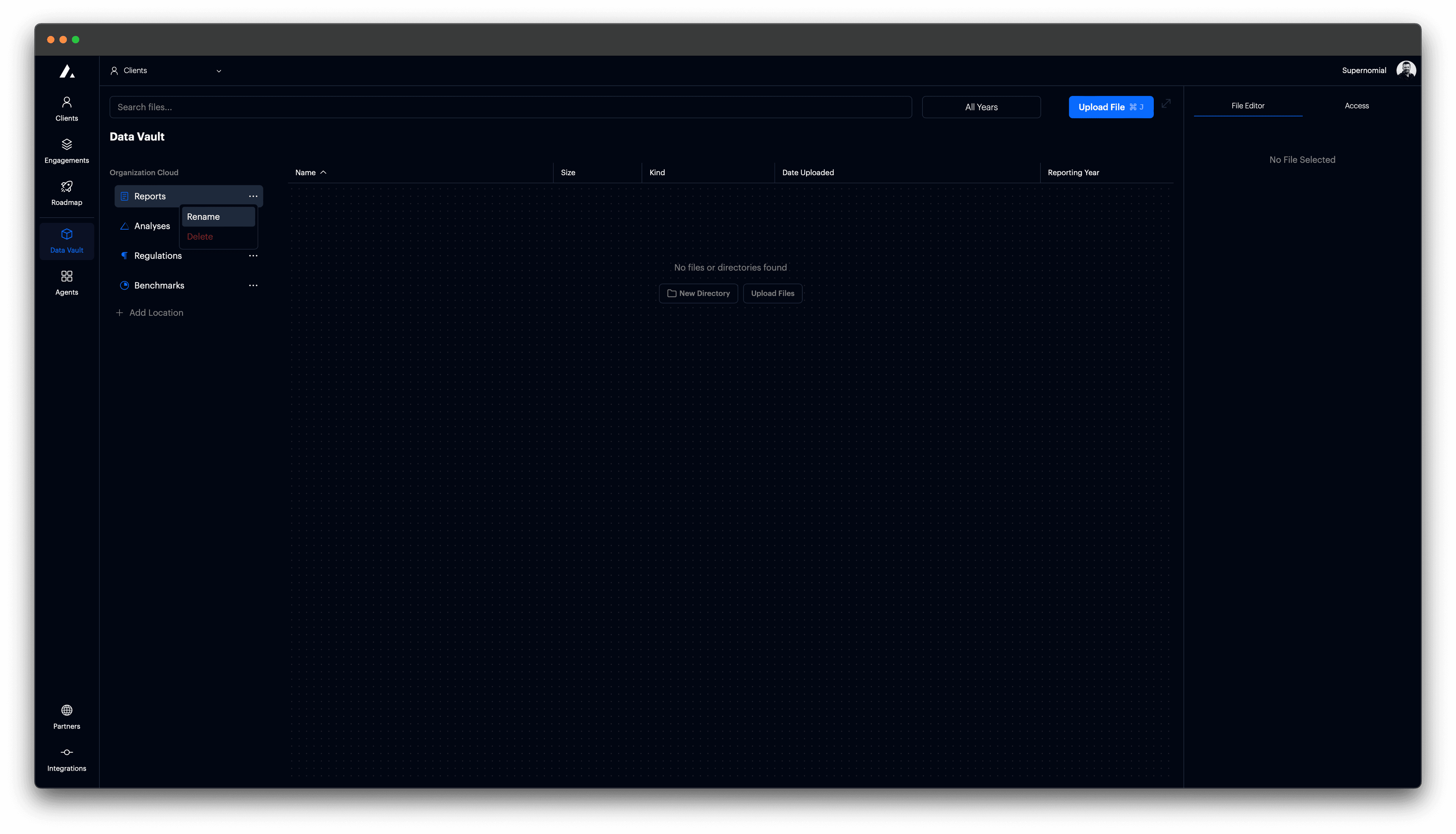Click the Upload File button
Image resolution: width=1456 pixels, height=834 pixels.
pos(1111,107)
